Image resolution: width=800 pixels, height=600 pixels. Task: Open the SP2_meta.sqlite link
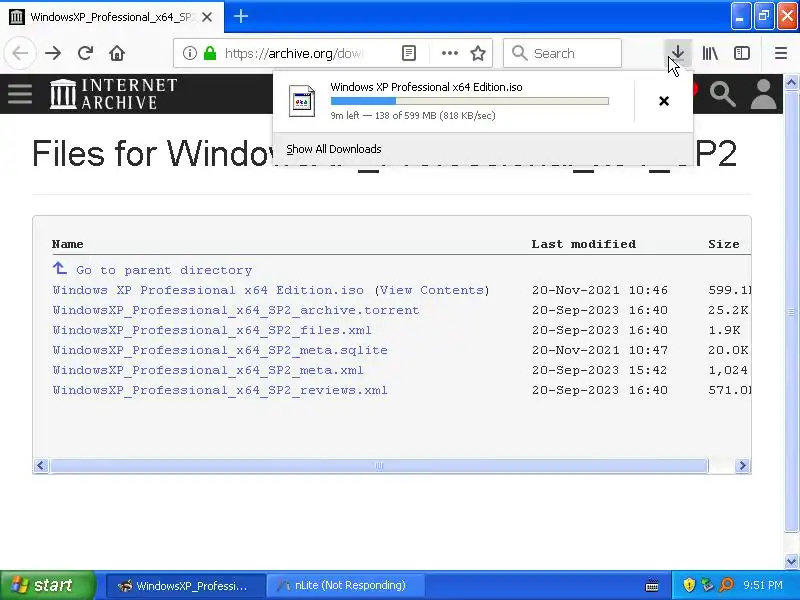[x=220, y=350]
